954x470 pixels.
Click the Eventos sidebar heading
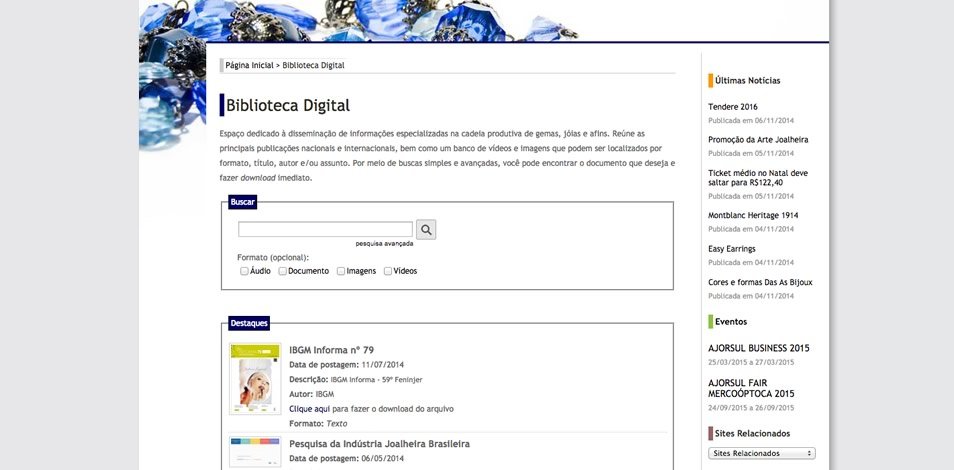coord(731,321)
